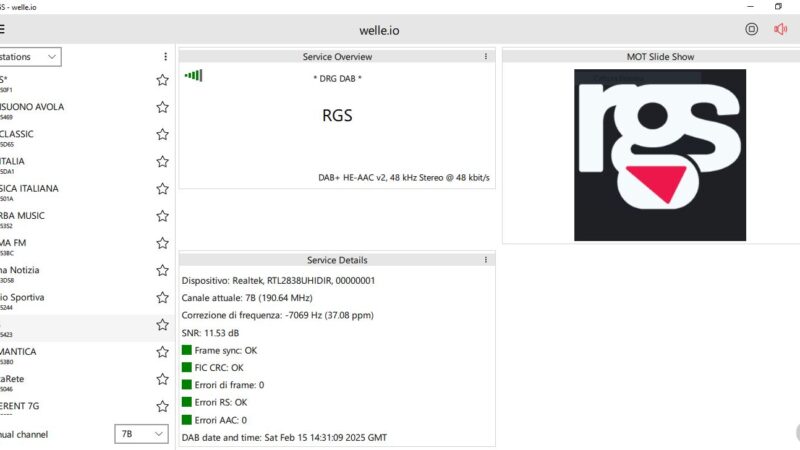The width and height of the screenshot is (800, 450).
Task: Favorite the MANTICA station star
Action: point(162,352)
